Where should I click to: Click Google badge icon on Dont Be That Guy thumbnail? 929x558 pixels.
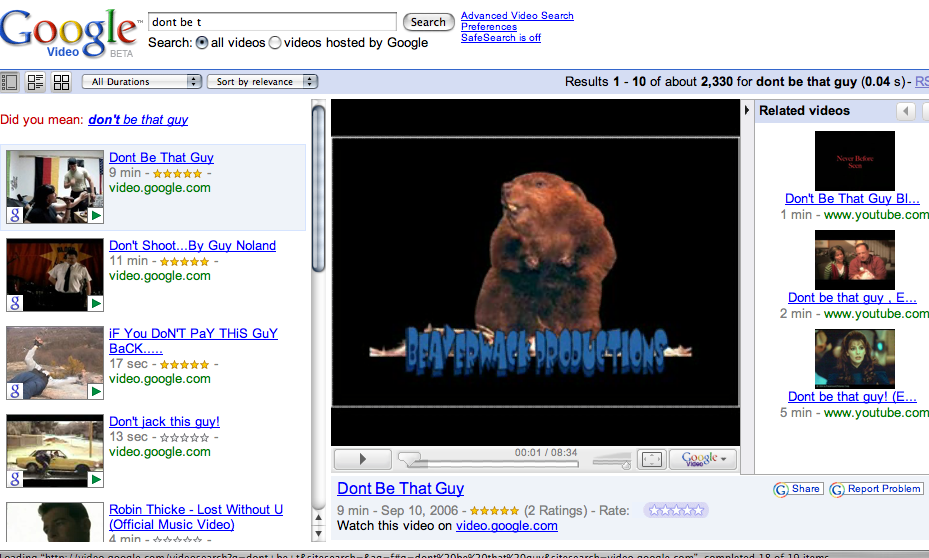tap(15, 215)
